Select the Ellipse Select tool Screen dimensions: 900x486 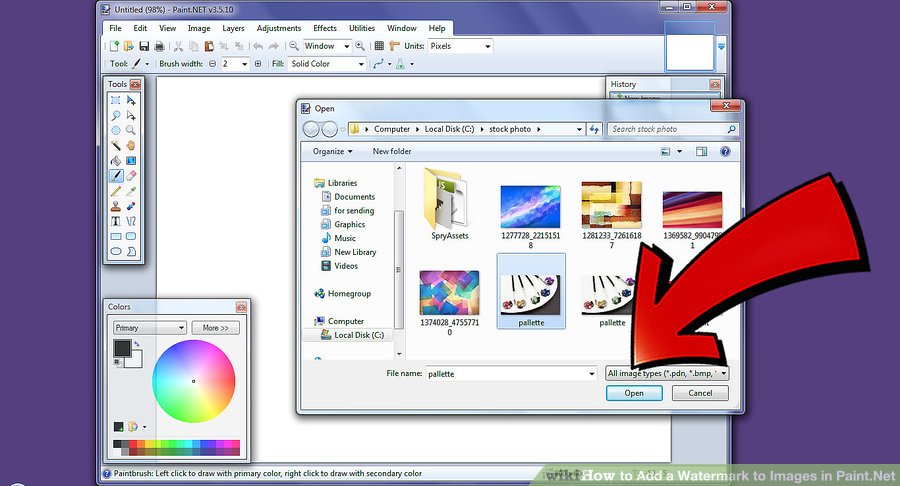tap(116, 130)
